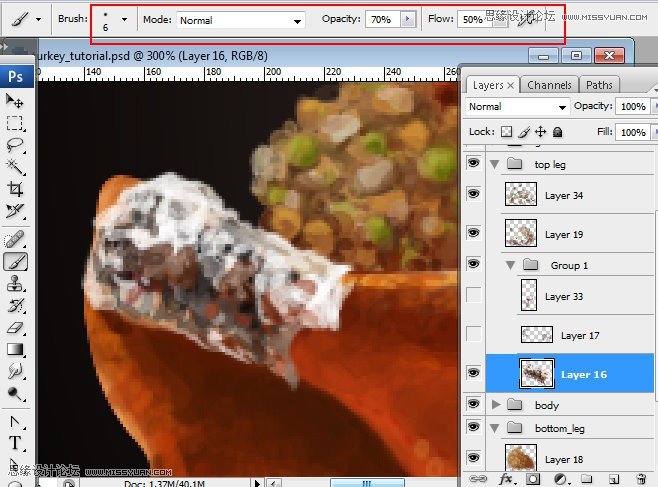Select the Eraser tool
The height and width of the screenshot is (487, 658).
pyautogui.click(x=15, y=327)
